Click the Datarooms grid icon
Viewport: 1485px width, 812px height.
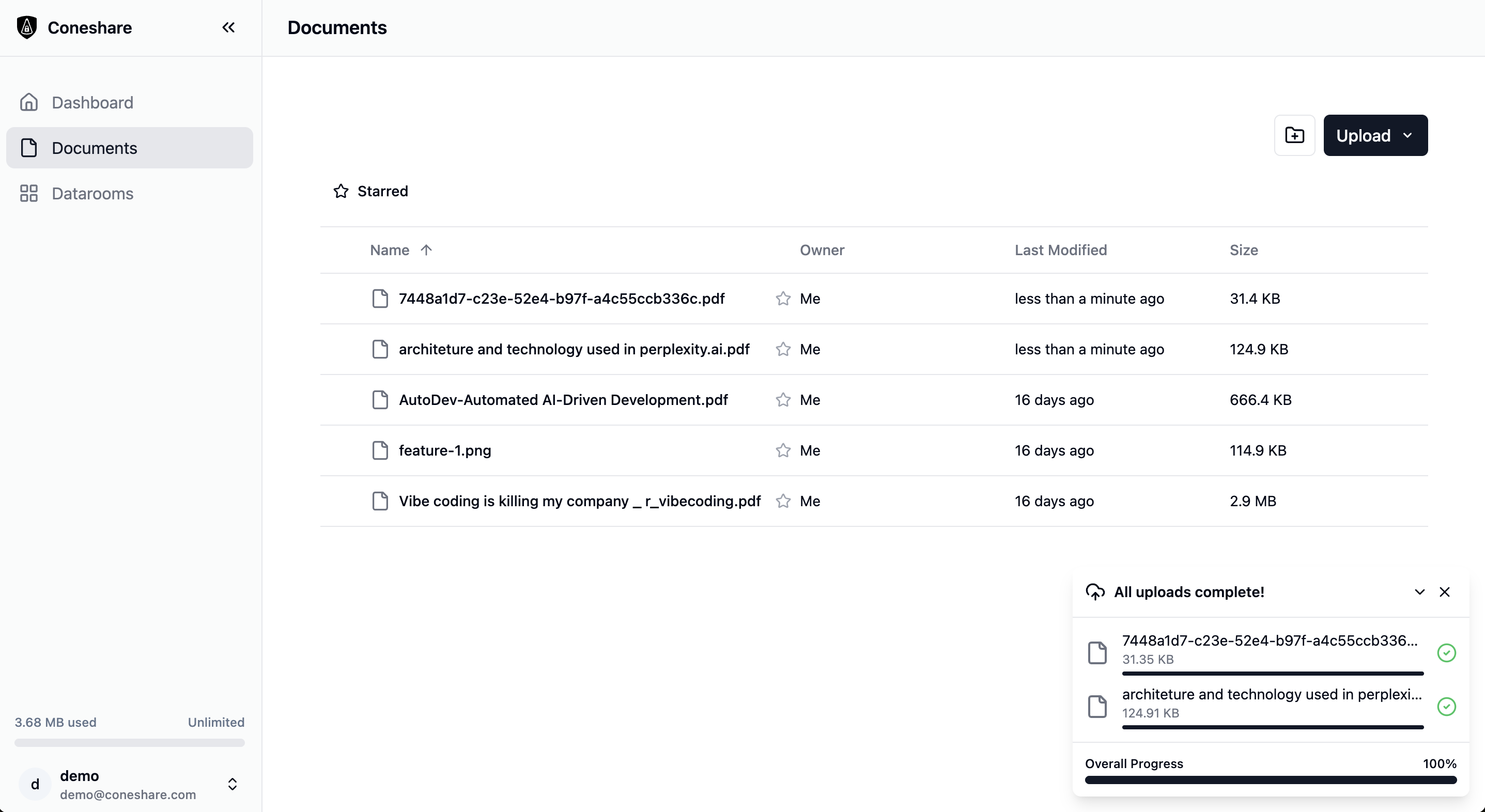(29, 194)
